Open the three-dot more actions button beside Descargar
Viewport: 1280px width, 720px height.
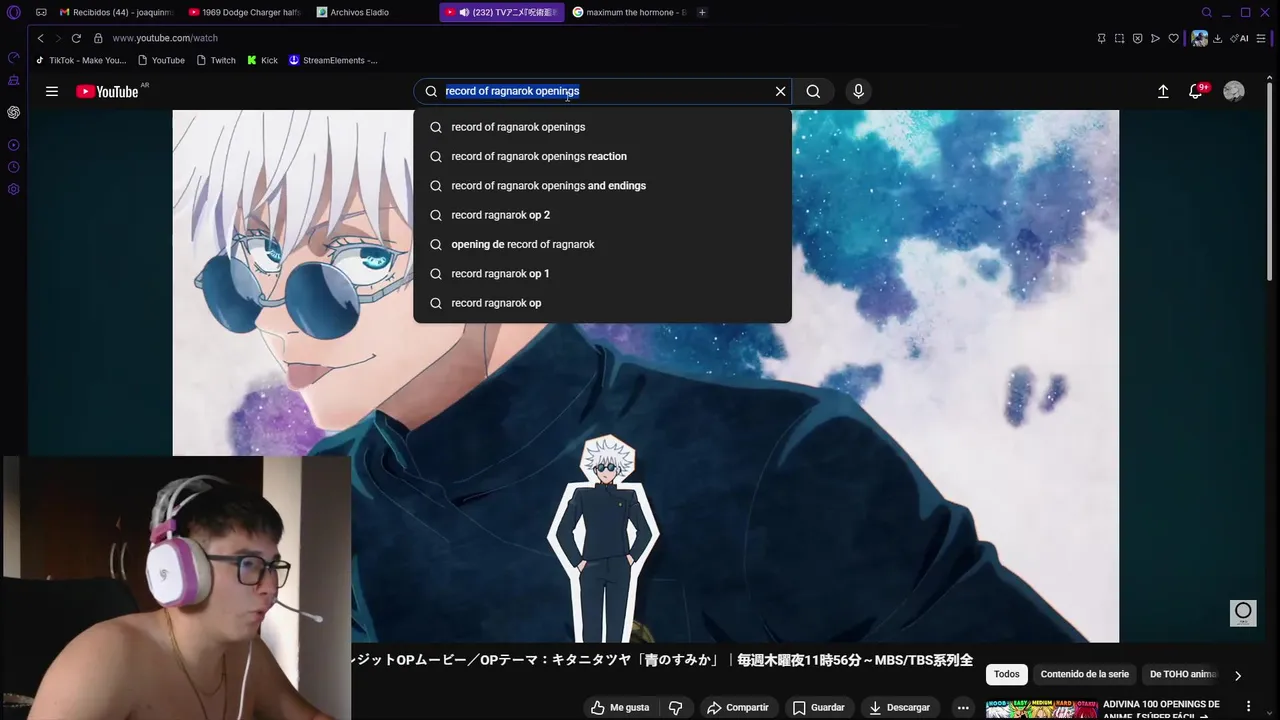tap(963, 707)
